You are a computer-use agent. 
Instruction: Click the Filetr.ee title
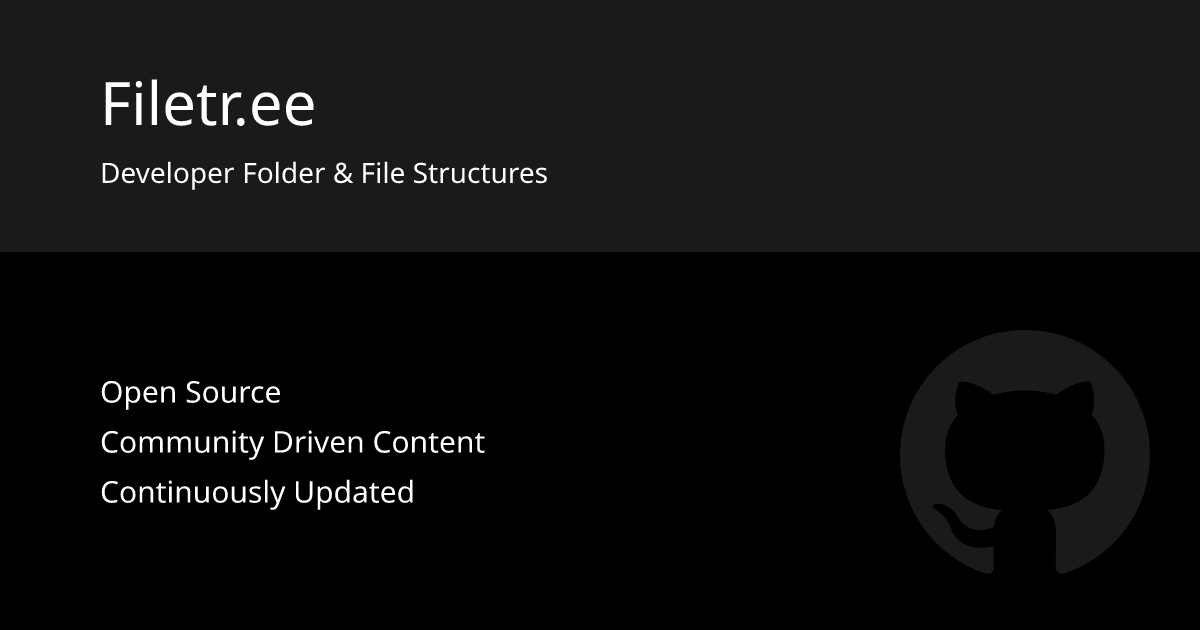[208, 104]
